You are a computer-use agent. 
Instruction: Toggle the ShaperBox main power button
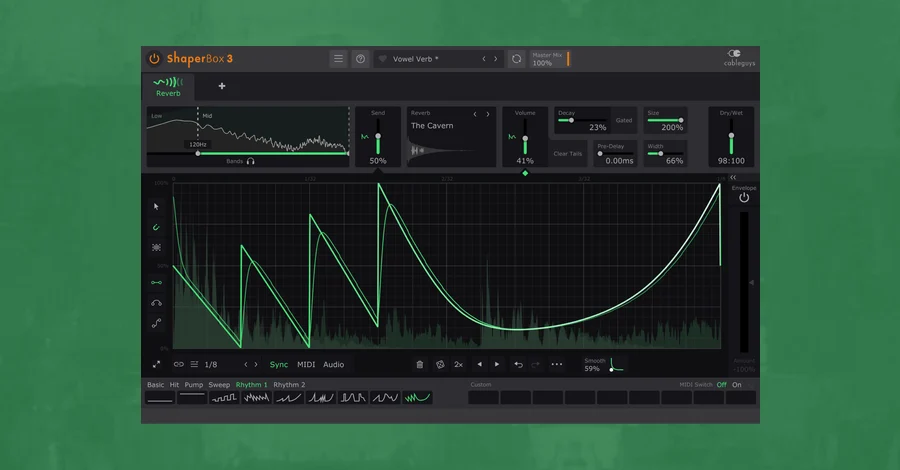pyautogui.click(x=154, y=59)
